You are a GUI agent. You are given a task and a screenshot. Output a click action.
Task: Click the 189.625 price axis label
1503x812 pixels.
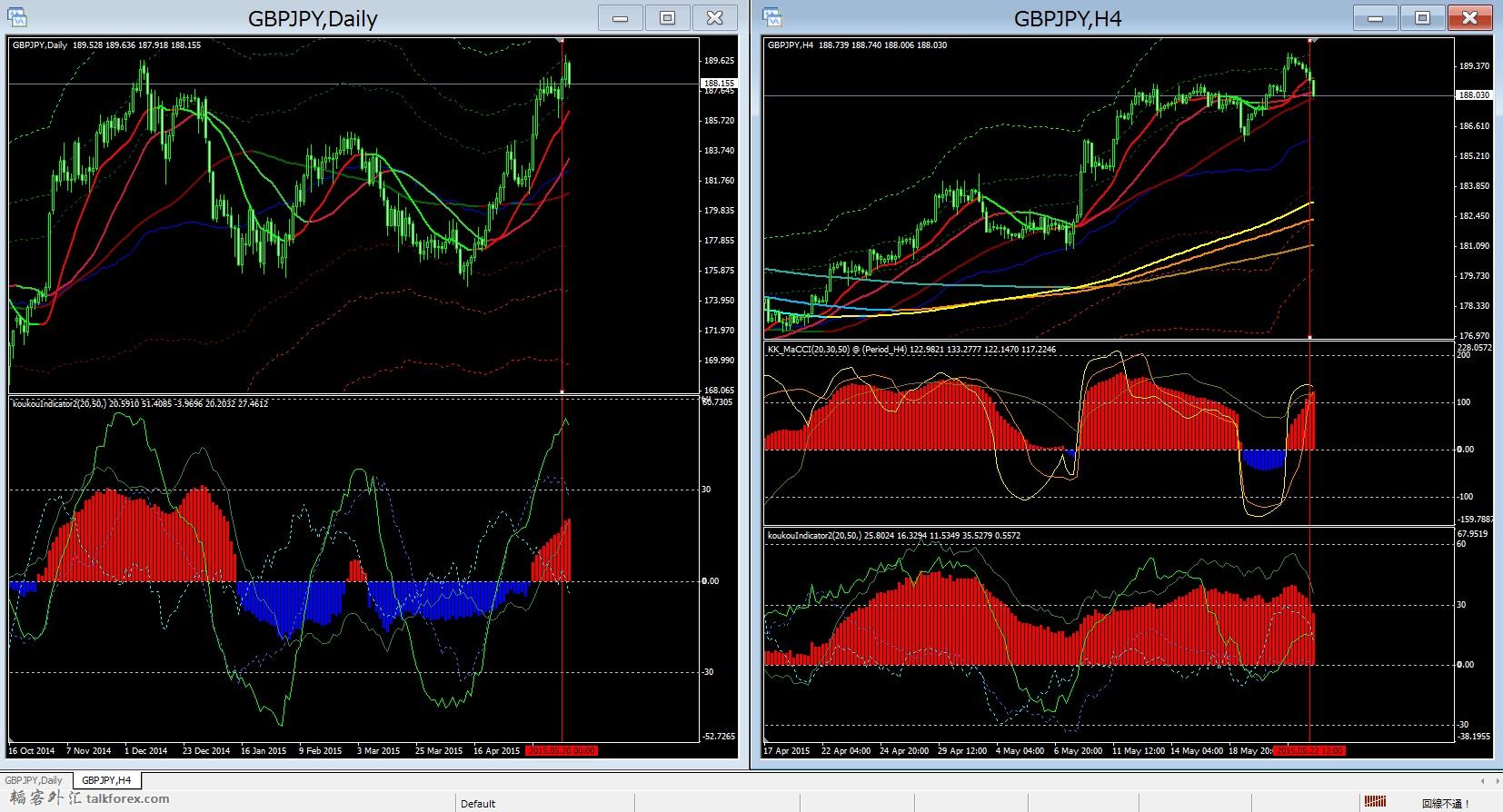[720, 61]
